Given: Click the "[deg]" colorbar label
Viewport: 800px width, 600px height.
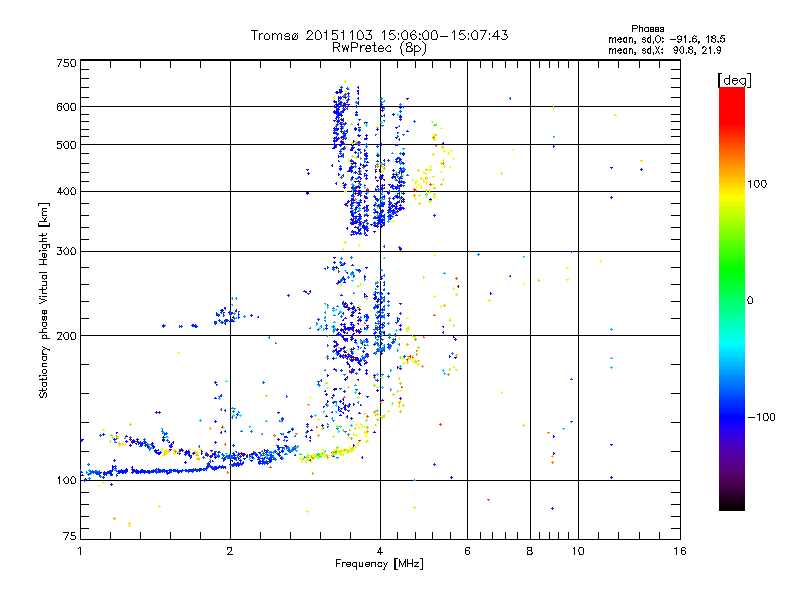Looking at the screenshot, I should click(734, 80).
